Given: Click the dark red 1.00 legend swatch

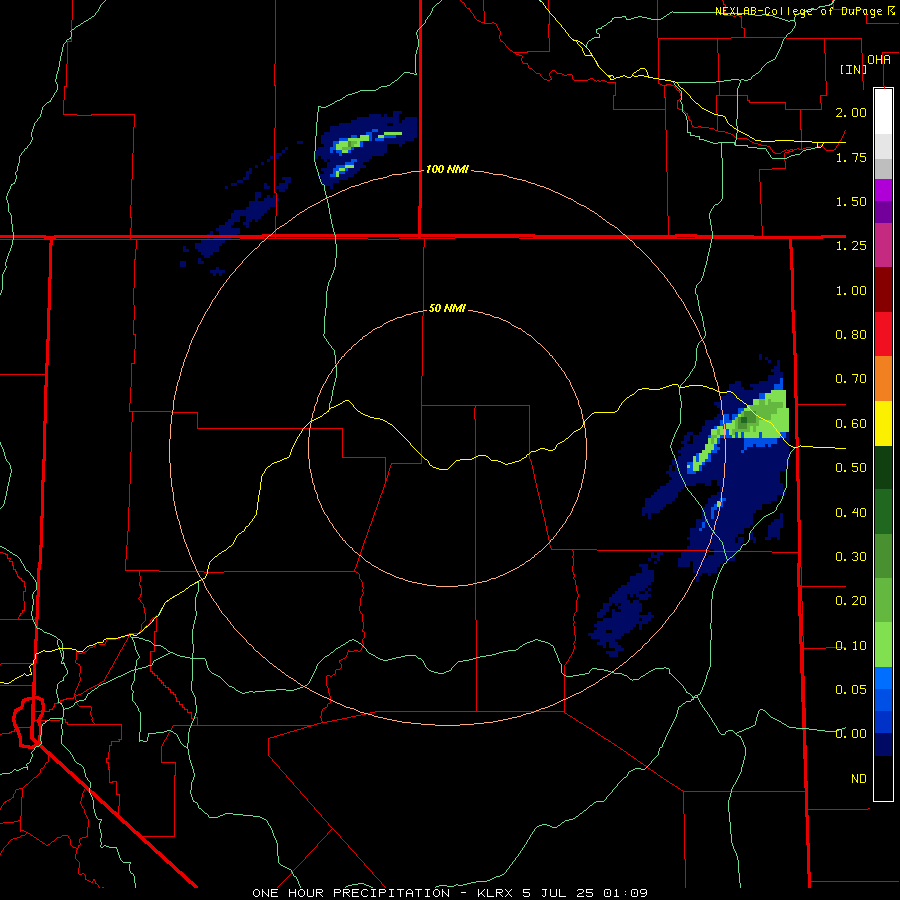Looking at the screenshot, I should pyautogui.click(x=883, y=290).
